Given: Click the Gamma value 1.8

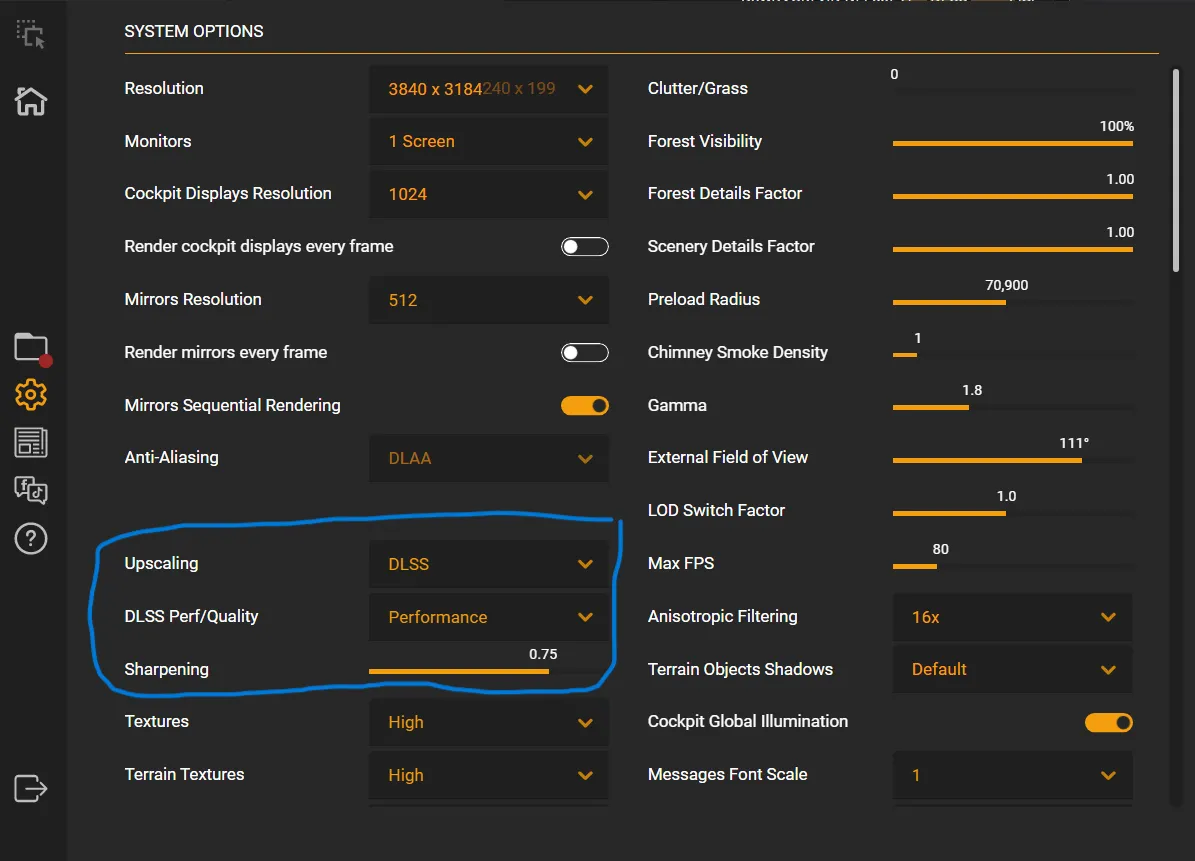Looking at the screenshot, I should point(972,390).
